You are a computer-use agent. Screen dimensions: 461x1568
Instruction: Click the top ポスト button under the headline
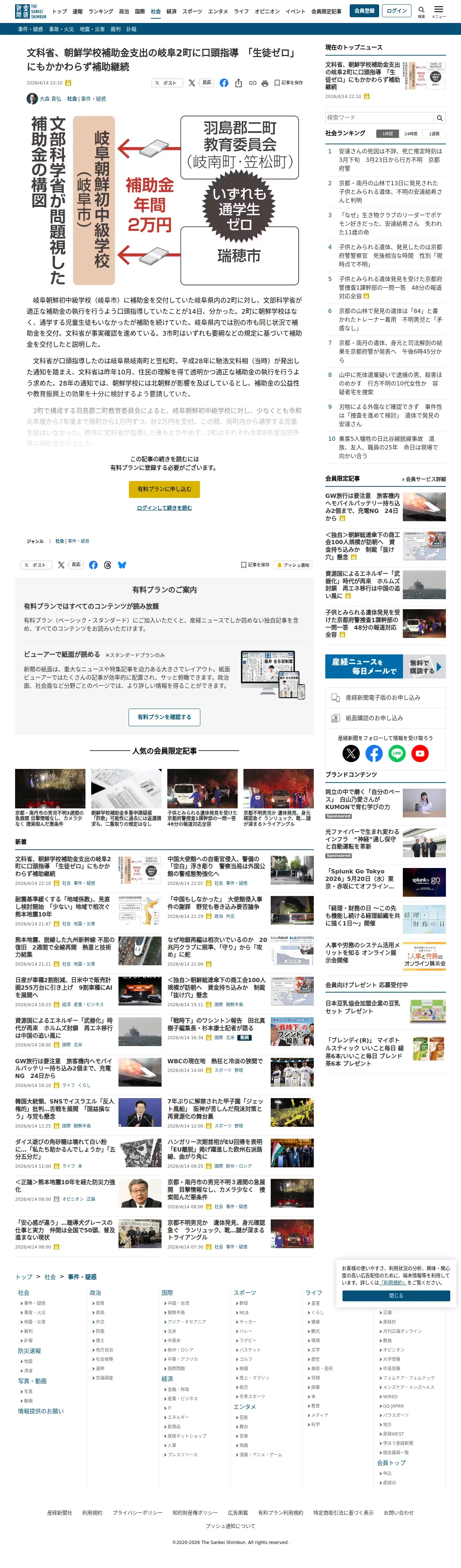[x=167, y=83]
